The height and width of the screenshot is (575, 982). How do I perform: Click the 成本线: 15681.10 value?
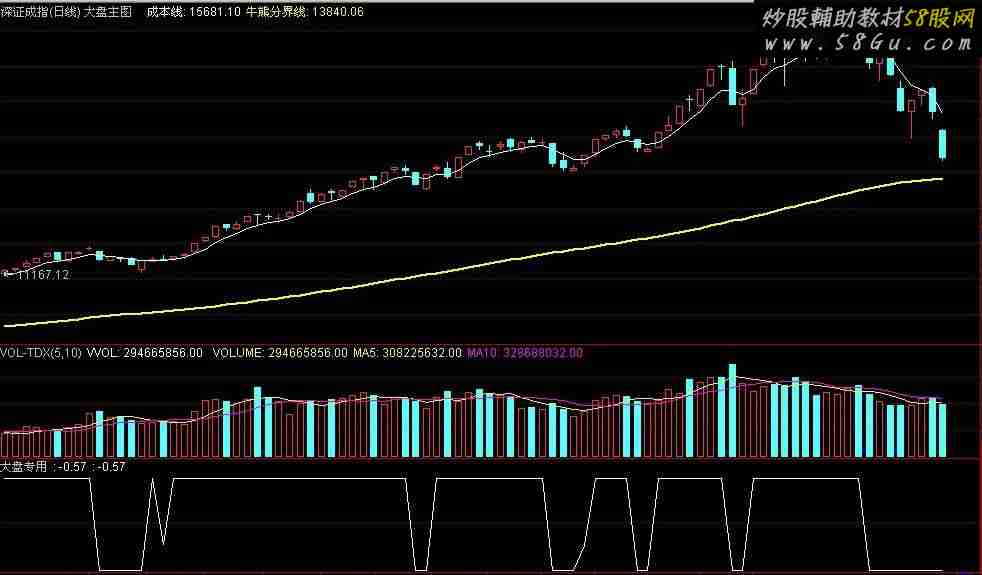pyautogui.click(x=194, y=12)
